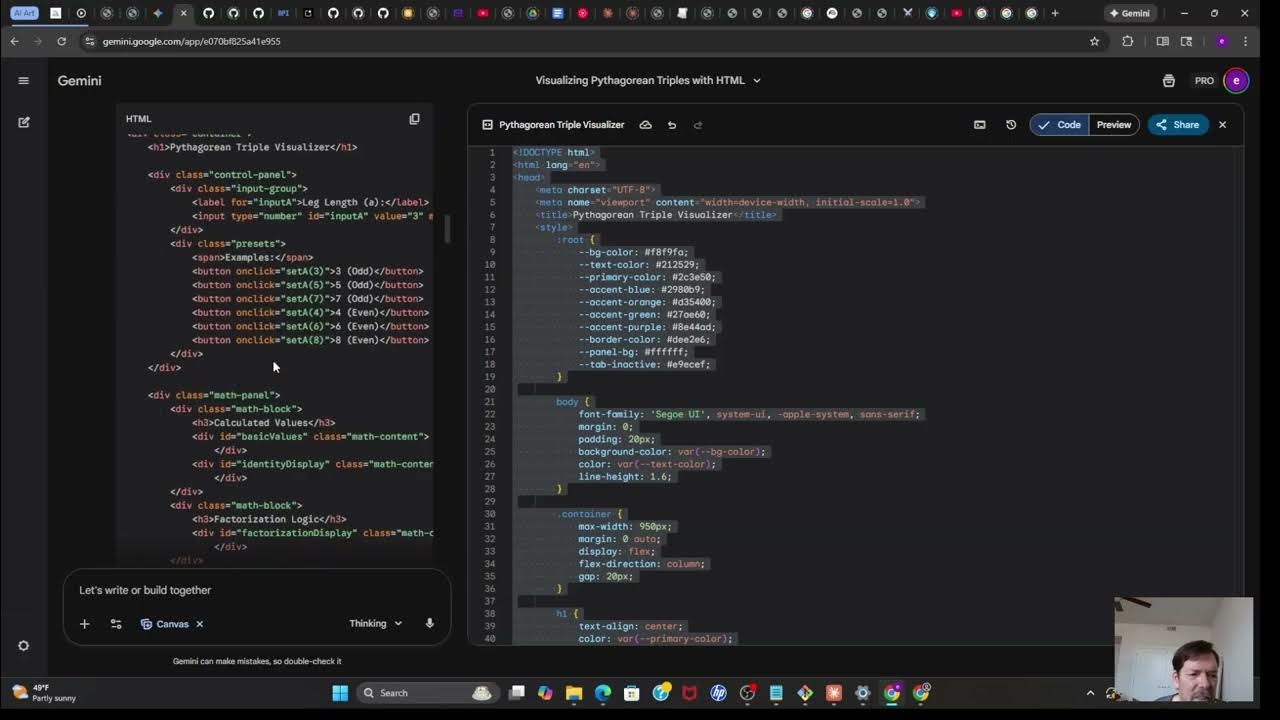Switch the canvas to Preview
The height and width of the screenshot is (720, 1280).
[x=1113, y=124]
